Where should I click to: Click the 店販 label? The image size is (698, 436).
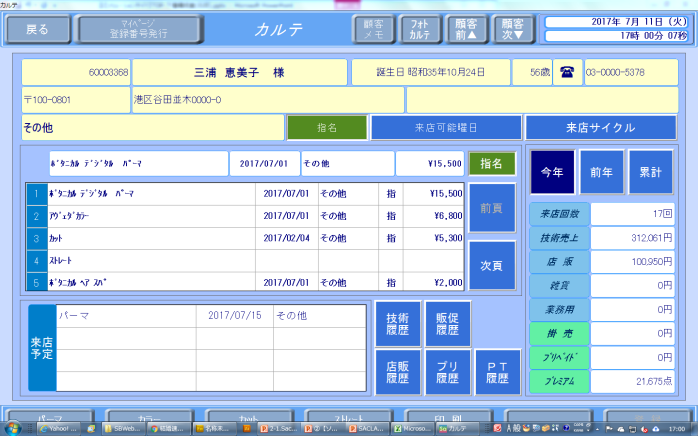(560, 262)
